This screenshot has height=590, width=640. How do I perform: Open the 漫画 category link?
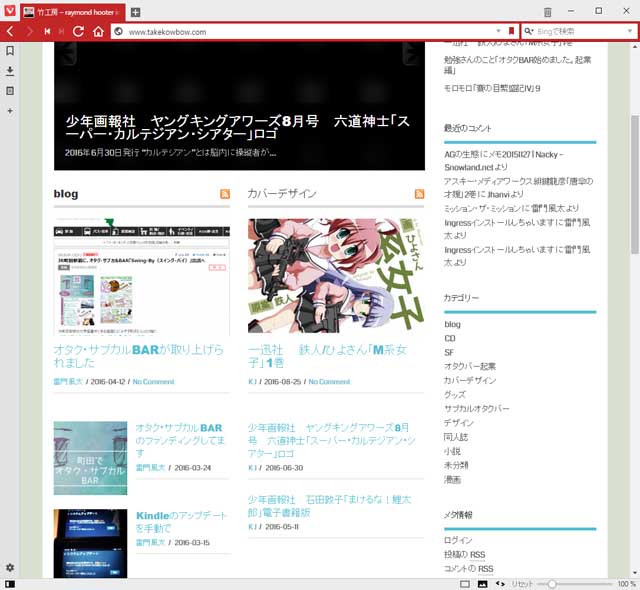pyautogui.click(x=452, y=479)
